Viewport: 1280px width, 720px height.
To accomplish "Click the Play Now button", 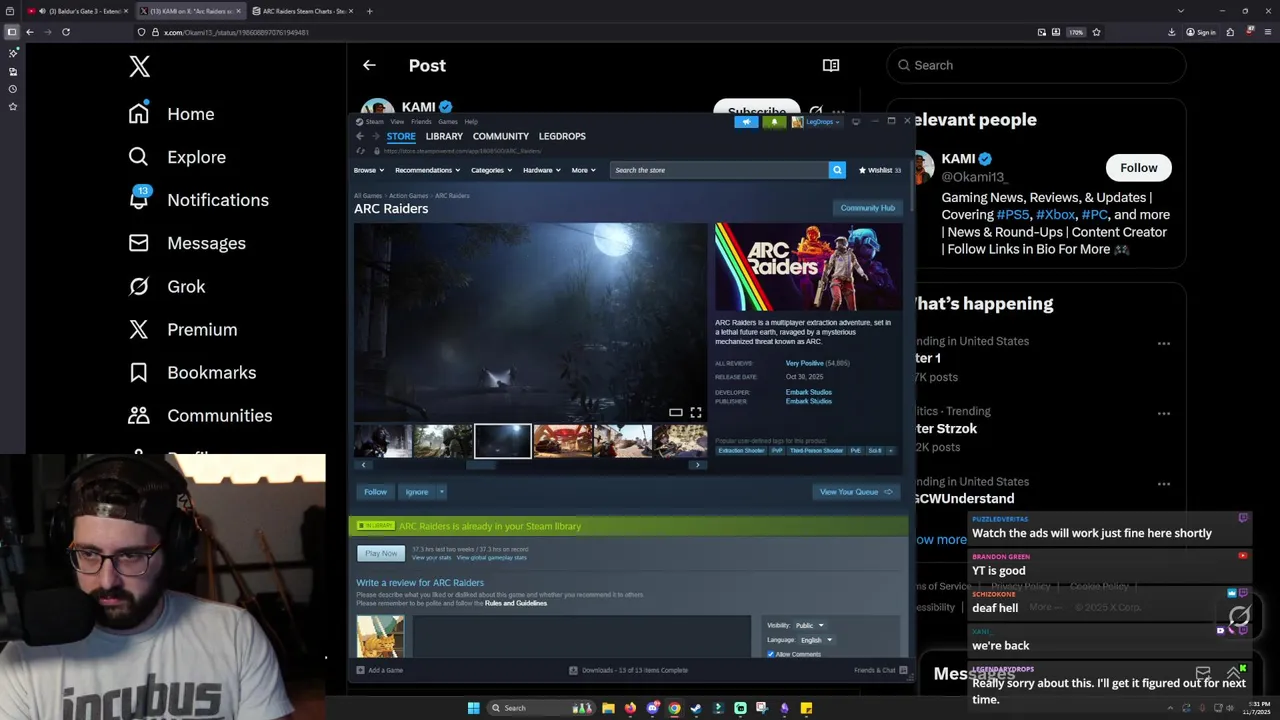I will pos(381,553).
